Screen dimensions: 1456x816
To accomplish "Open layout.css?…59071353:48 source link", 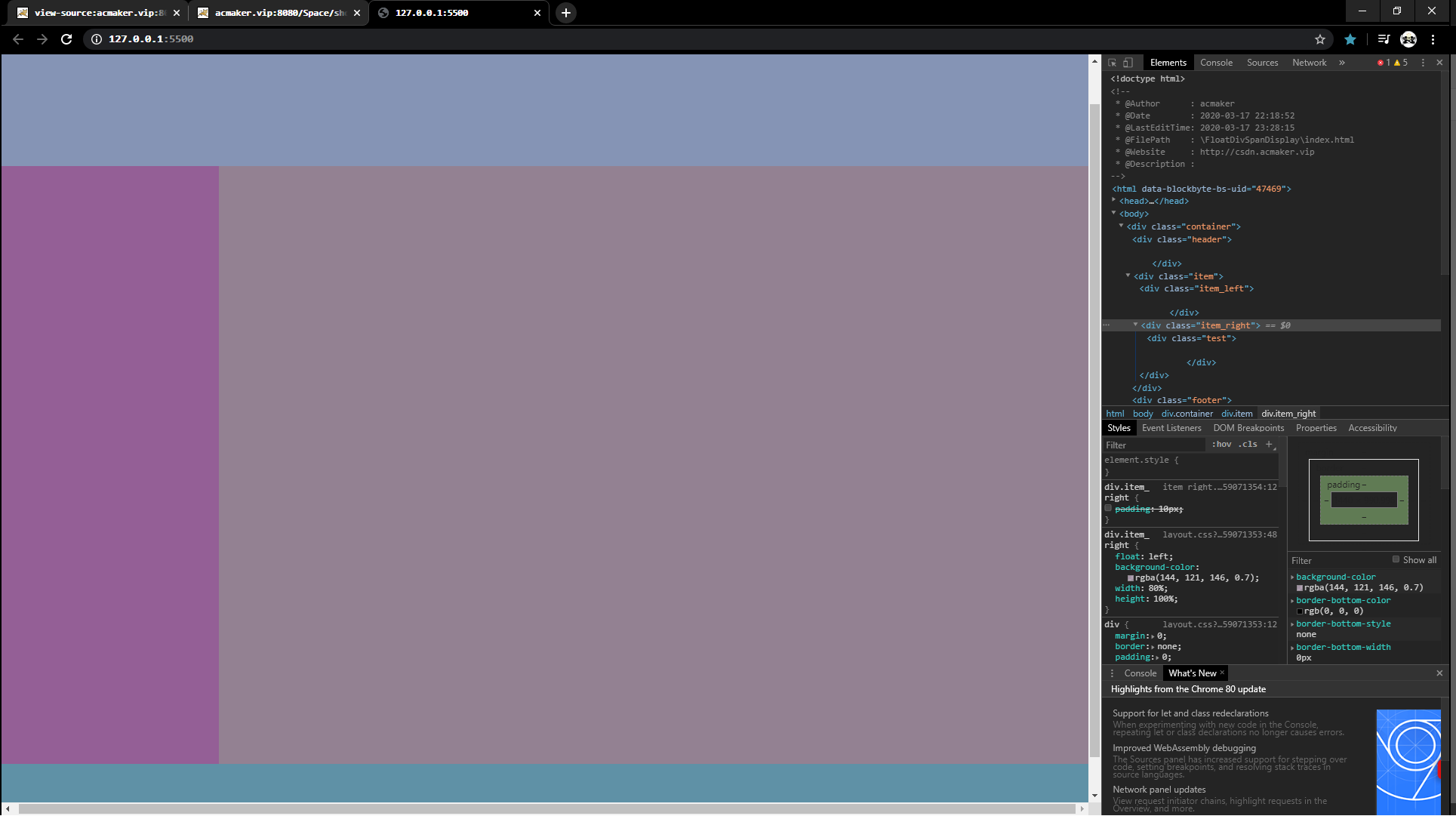I will [x=1219, y=534].
